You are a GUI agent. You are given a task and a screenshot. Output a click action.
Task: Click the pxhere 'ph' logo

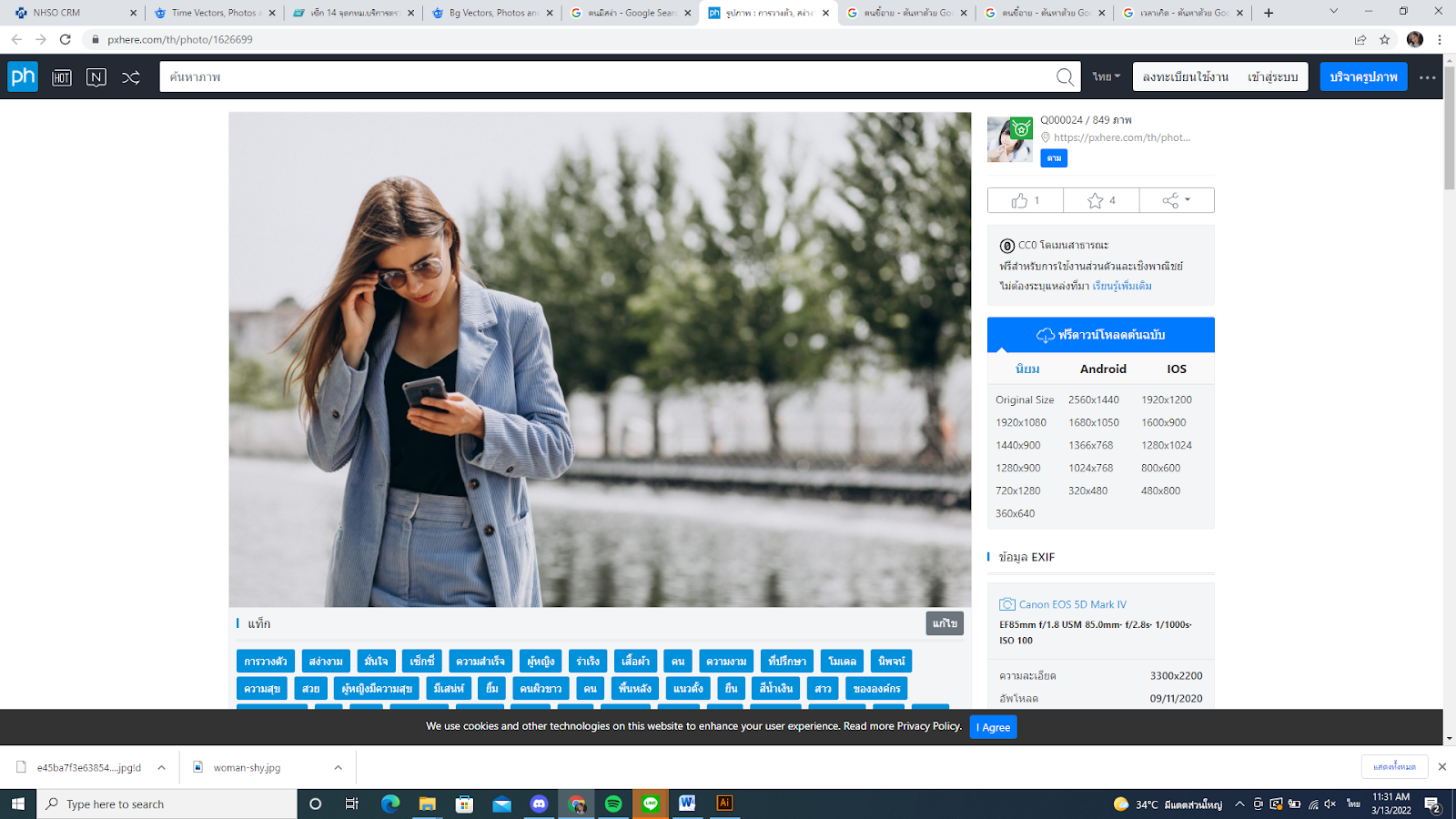[23, 76]
